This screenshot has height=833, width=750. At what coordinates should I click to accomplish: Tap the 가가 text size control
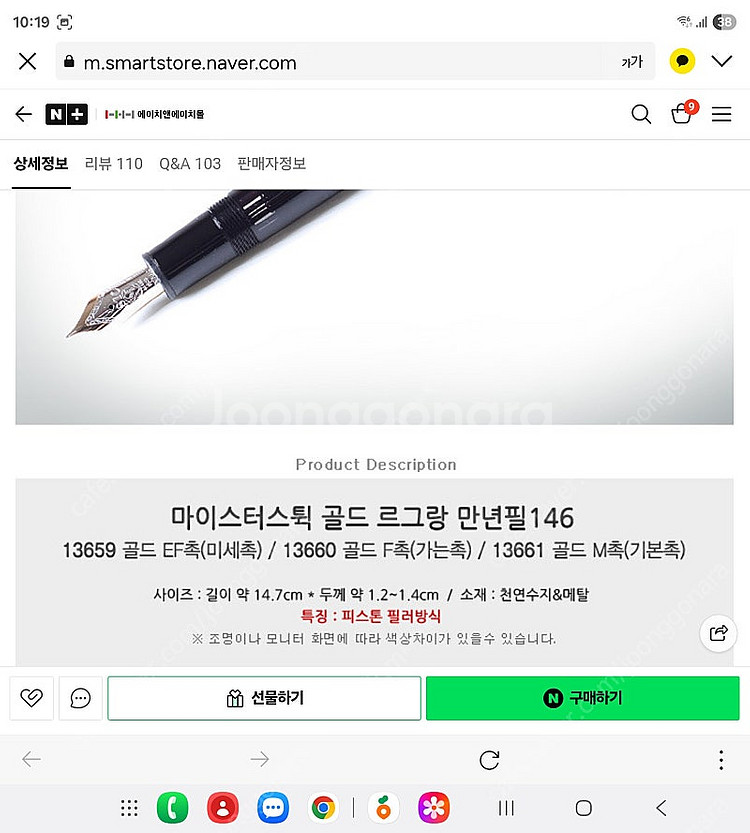click(x=632, y=62)
